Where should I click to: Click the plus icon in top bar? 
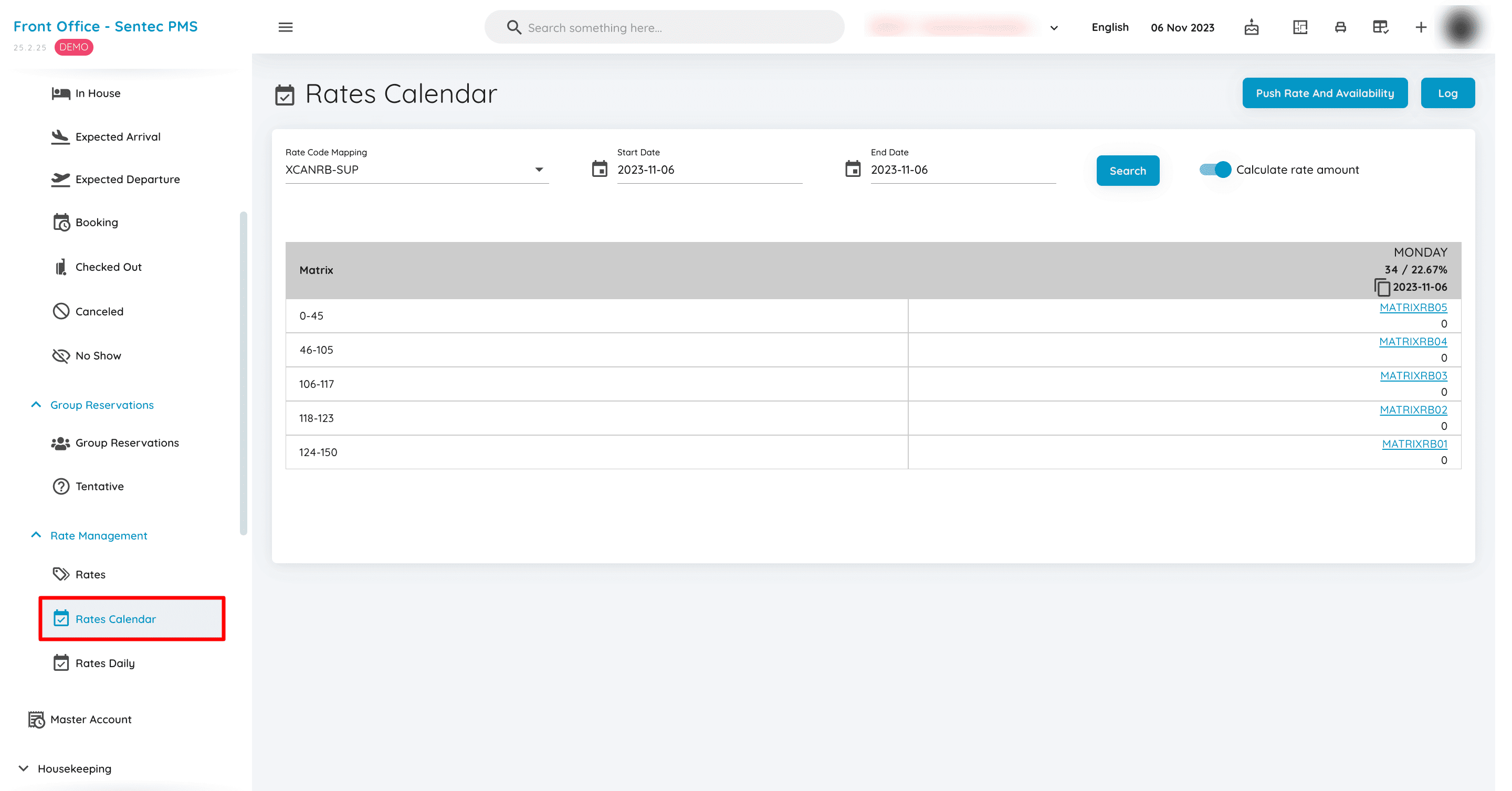(x=1421, y=27)
